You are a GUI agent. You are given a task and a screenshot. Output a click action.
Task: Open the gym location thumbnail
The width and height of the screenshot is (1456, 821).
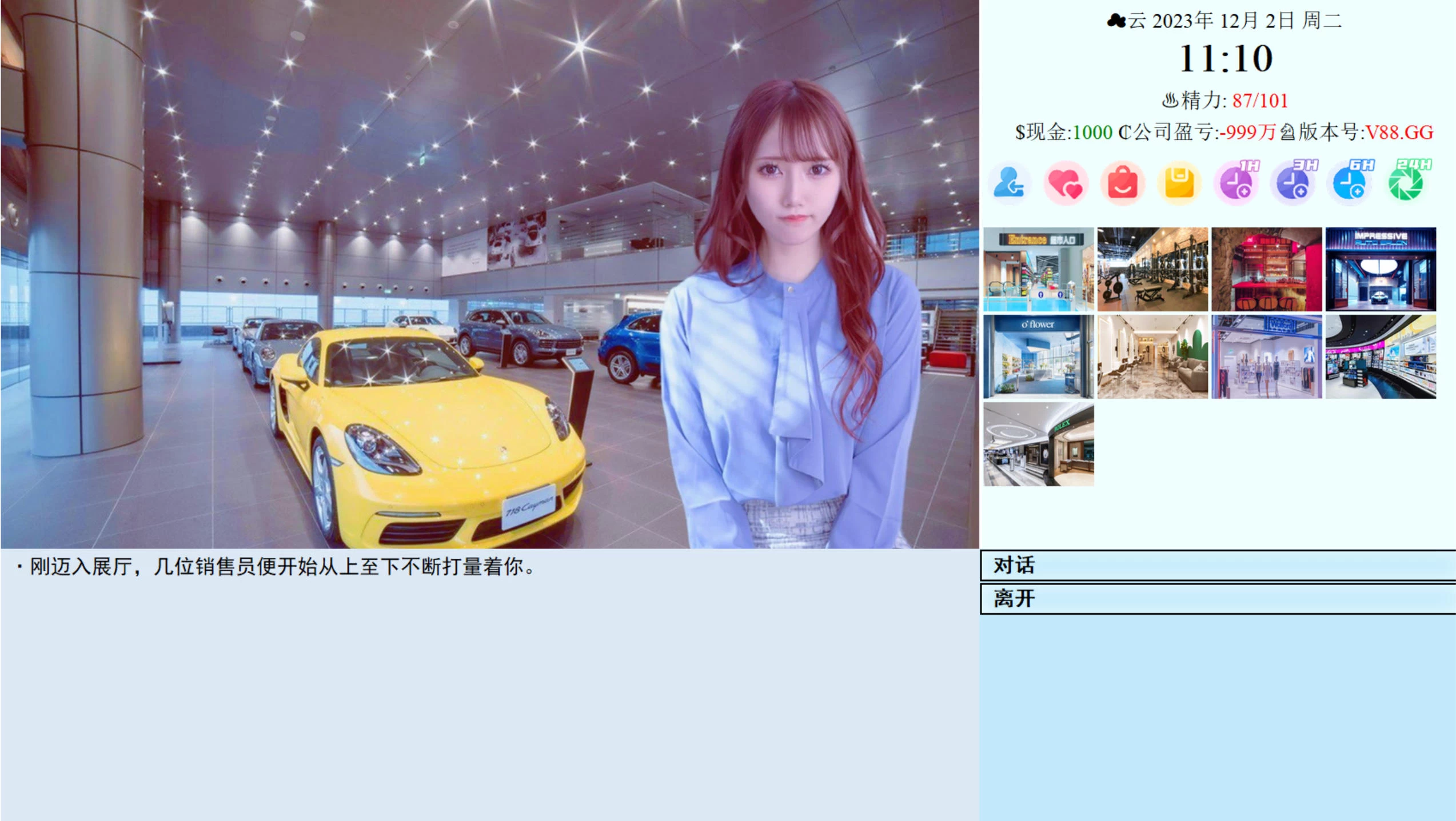point(1152,269)
